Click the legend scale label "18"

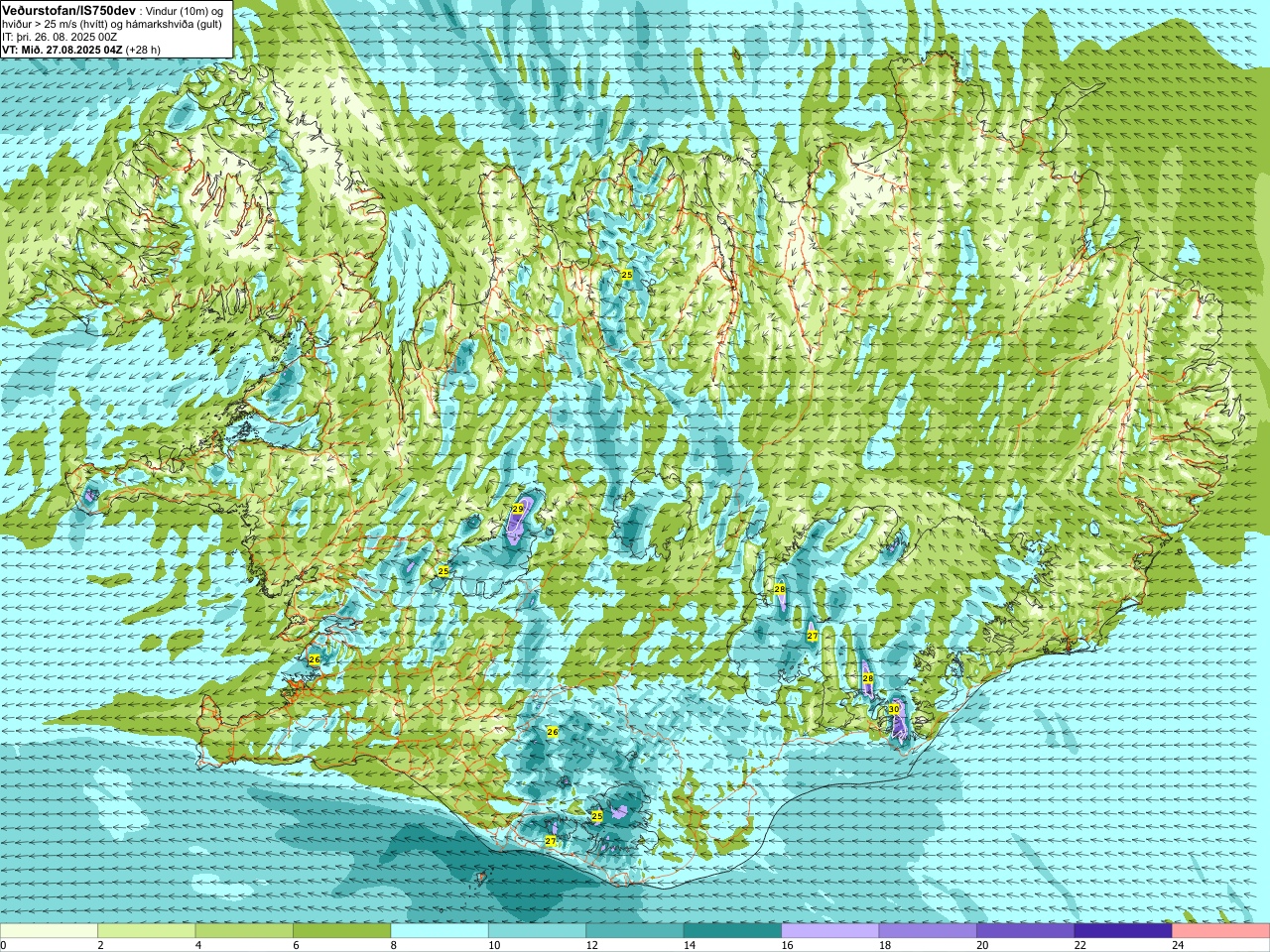pyautogui.click(x=884, y=945)
